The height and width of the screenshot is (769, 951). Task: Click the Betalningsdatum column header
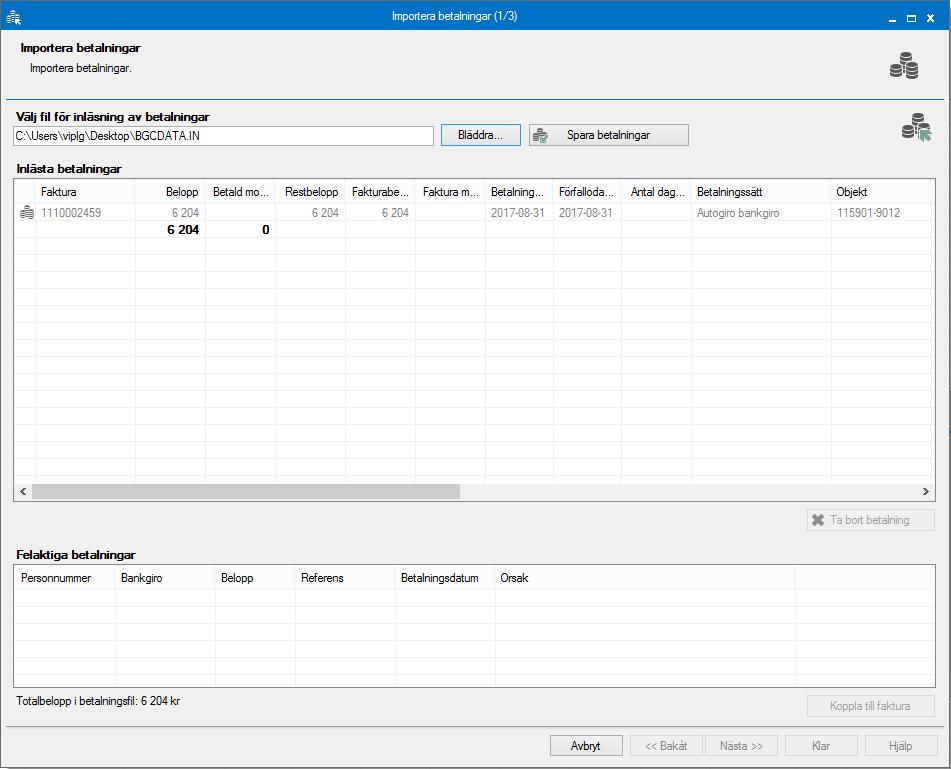click(x=445, y=578)
